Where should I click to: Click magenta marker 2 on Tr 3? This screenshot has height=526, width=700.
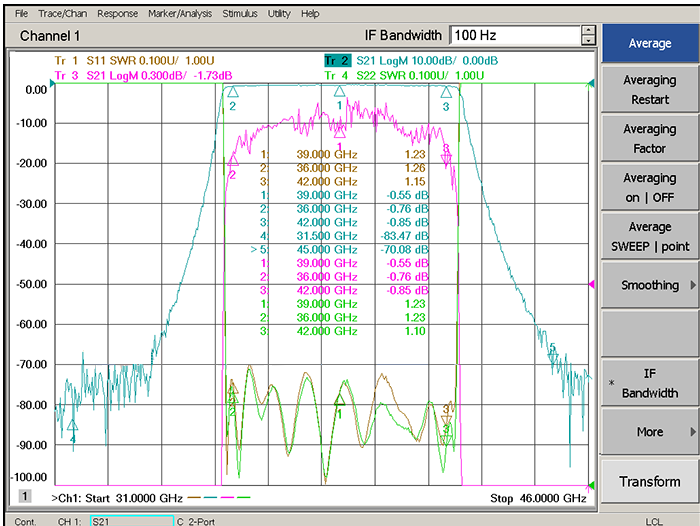coord(233,160)
